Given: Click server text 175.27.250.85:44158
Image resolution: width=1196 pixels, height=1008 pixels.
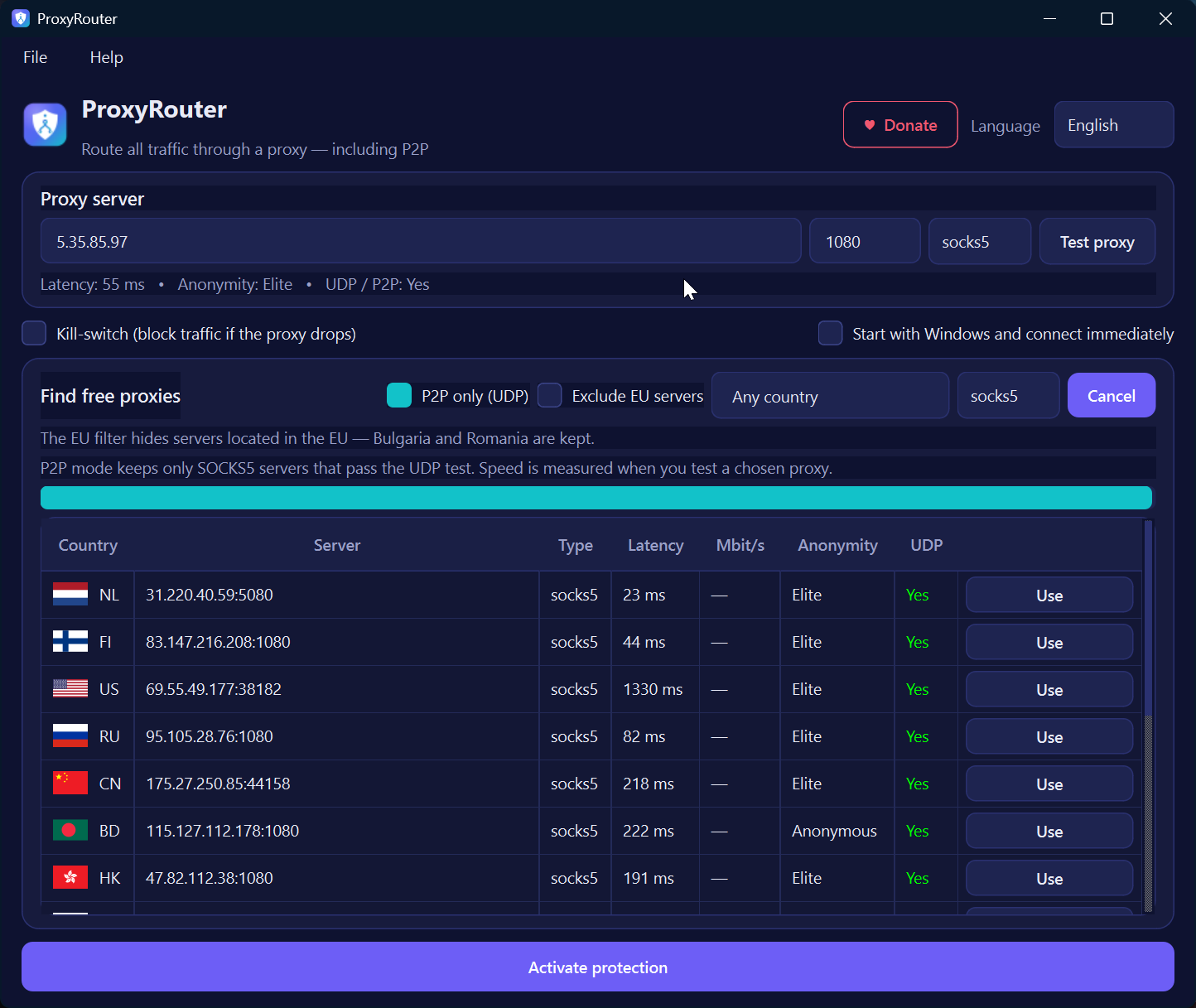Looking at the screenshot, I should coord(218,784).
